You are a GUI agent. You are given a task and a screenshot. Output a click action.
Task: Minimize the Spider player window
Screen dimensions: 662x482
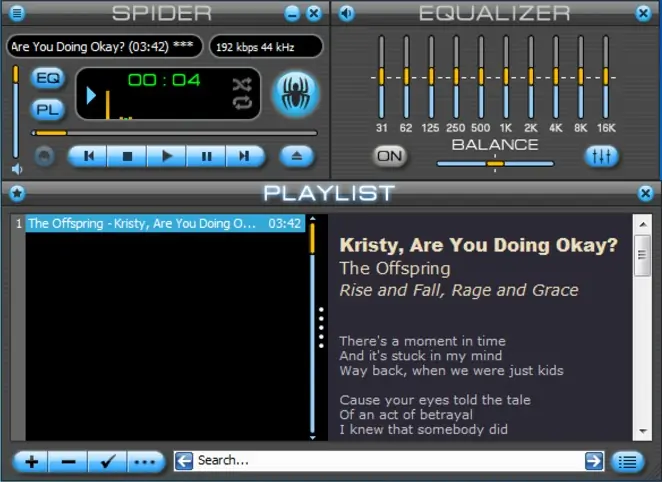[x=292, y=14]
